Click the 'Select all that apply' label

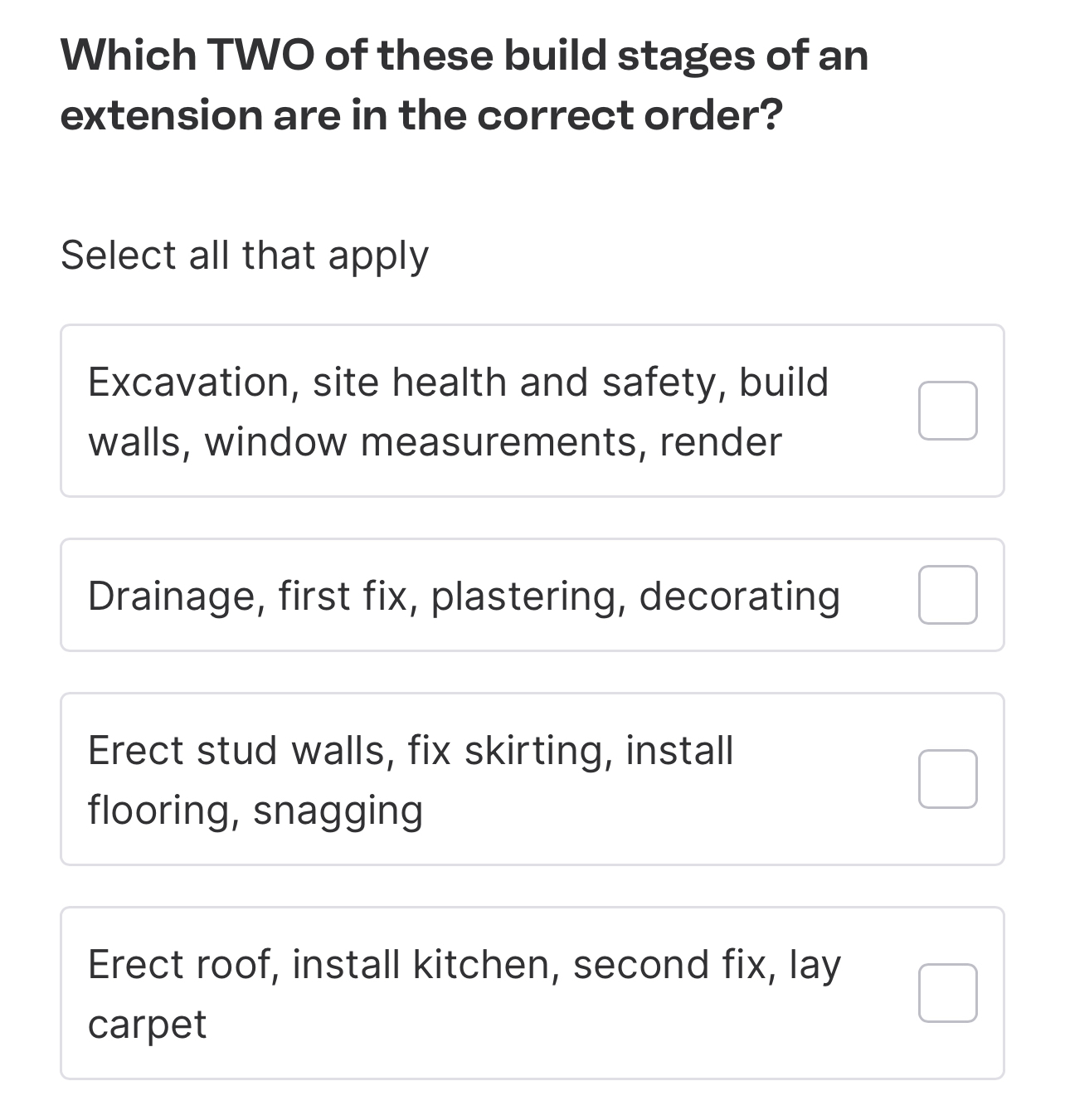pyautogui.click(x=246, y=256)
